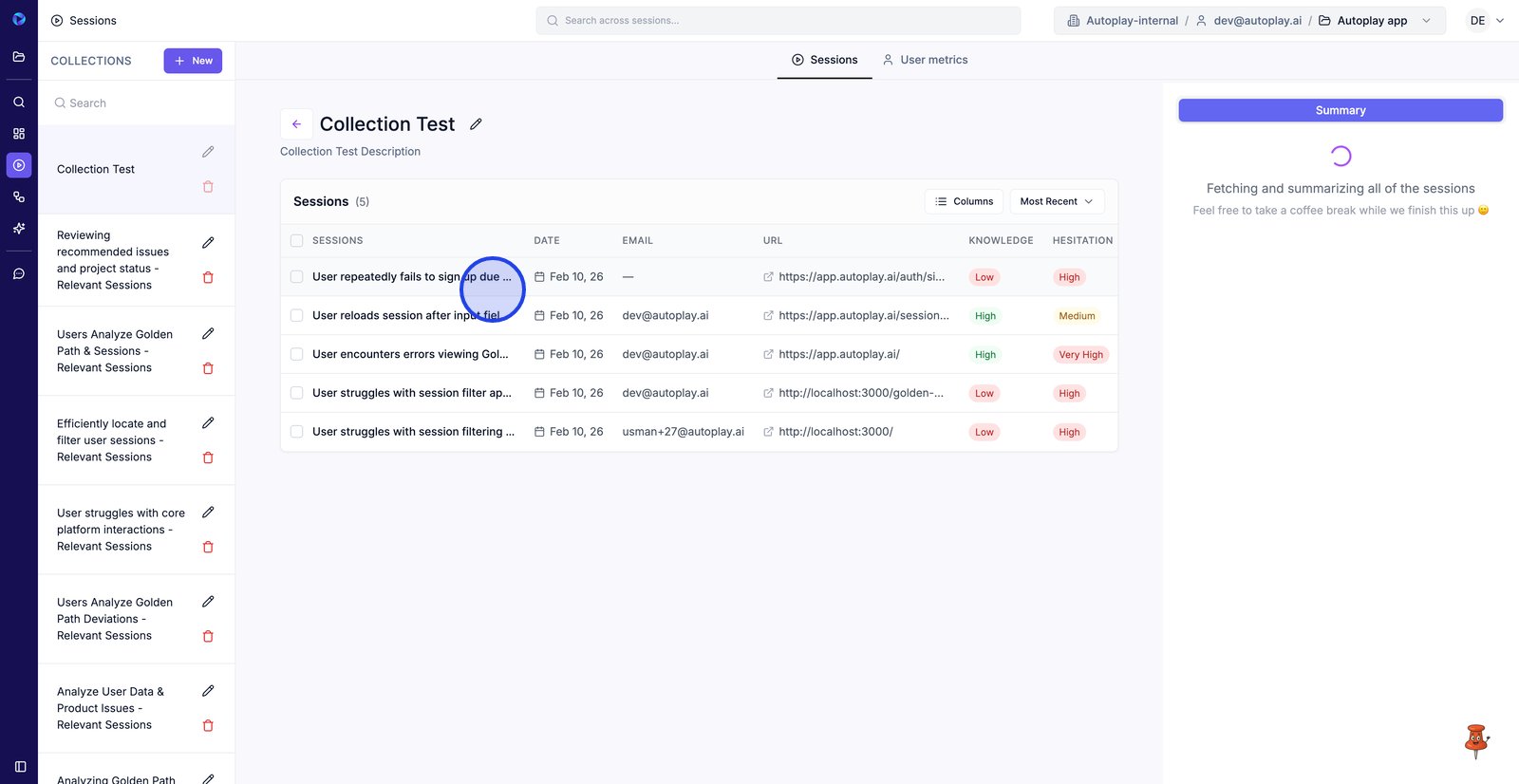This screenshot has height=784, width=1519.
Task: Open the Columns configuration button
Action: click(x=964, y=201)
